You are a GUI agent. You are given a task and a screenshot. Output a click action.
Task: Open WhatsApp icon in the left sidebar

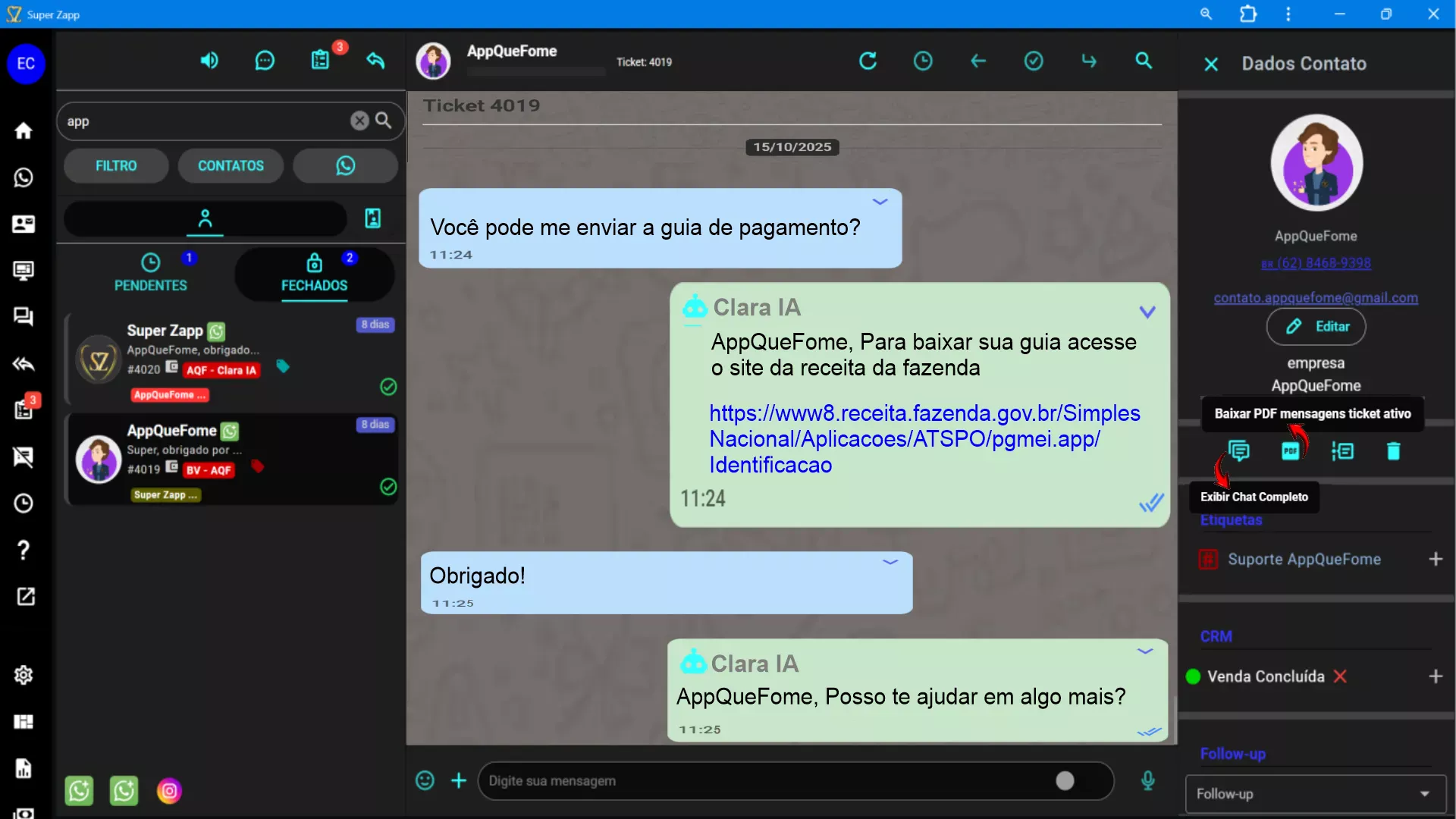(x=24, y=177)
